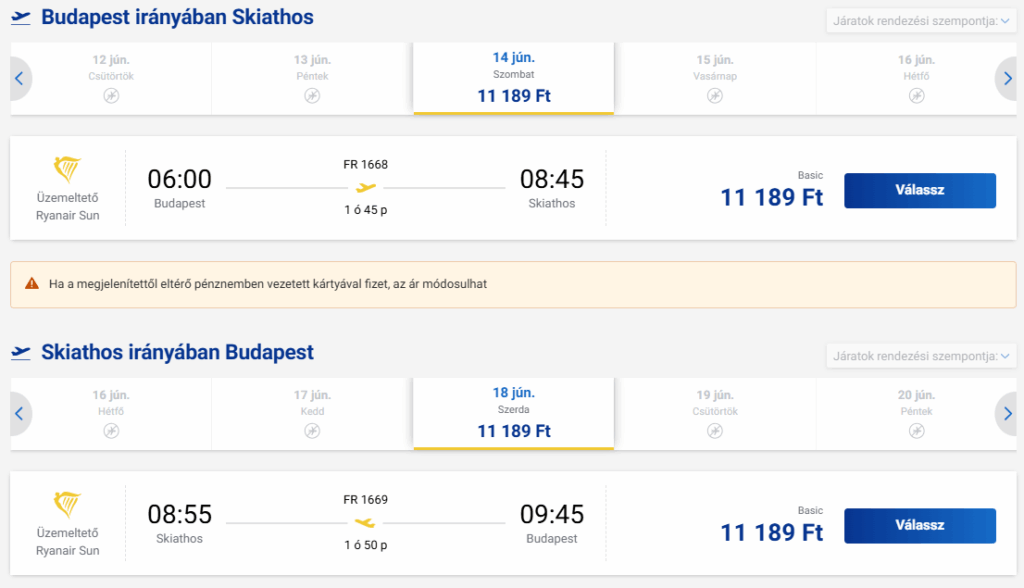Select the 14 jún. Szombat date tab
The width and height of the screenshot is (1024, 588).
click(x=513, y=78)
